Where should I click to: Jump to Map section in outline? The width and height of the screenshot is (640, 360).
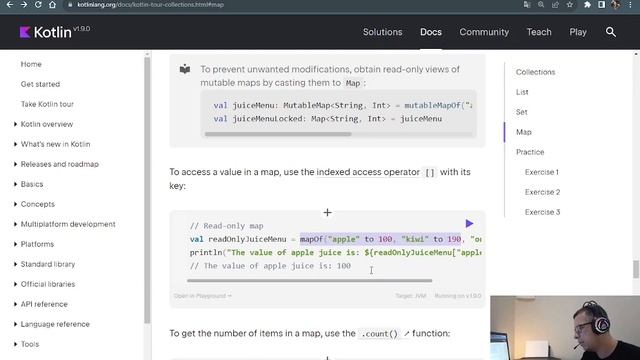[524, 132]
